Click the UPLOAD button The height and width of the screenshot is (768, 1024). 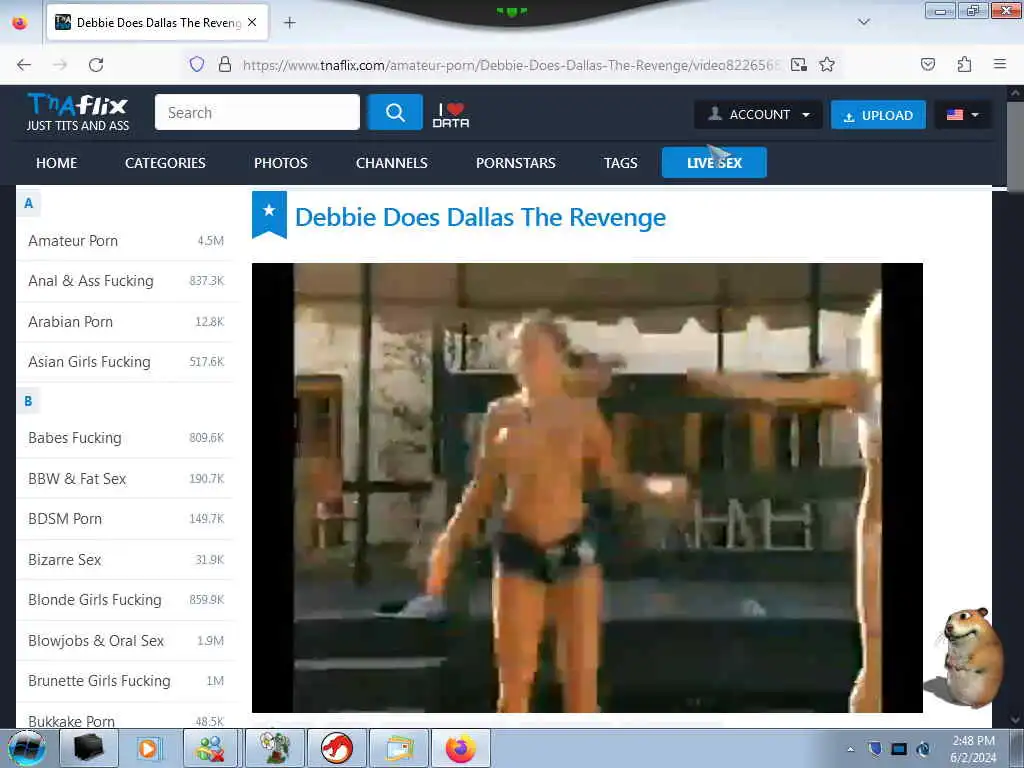tap(878, 115)
